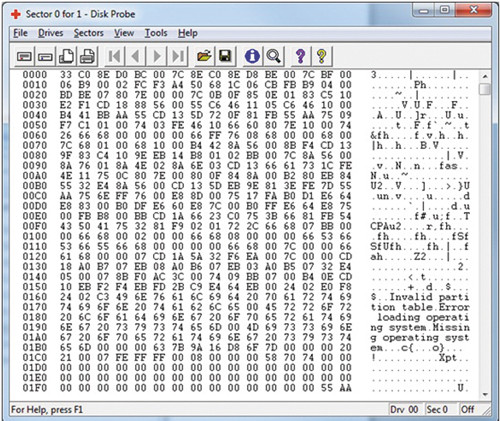Click the purple question mark help icon
Image resolution: width=500 pixels, height=421 pixels.
[300, 56]
